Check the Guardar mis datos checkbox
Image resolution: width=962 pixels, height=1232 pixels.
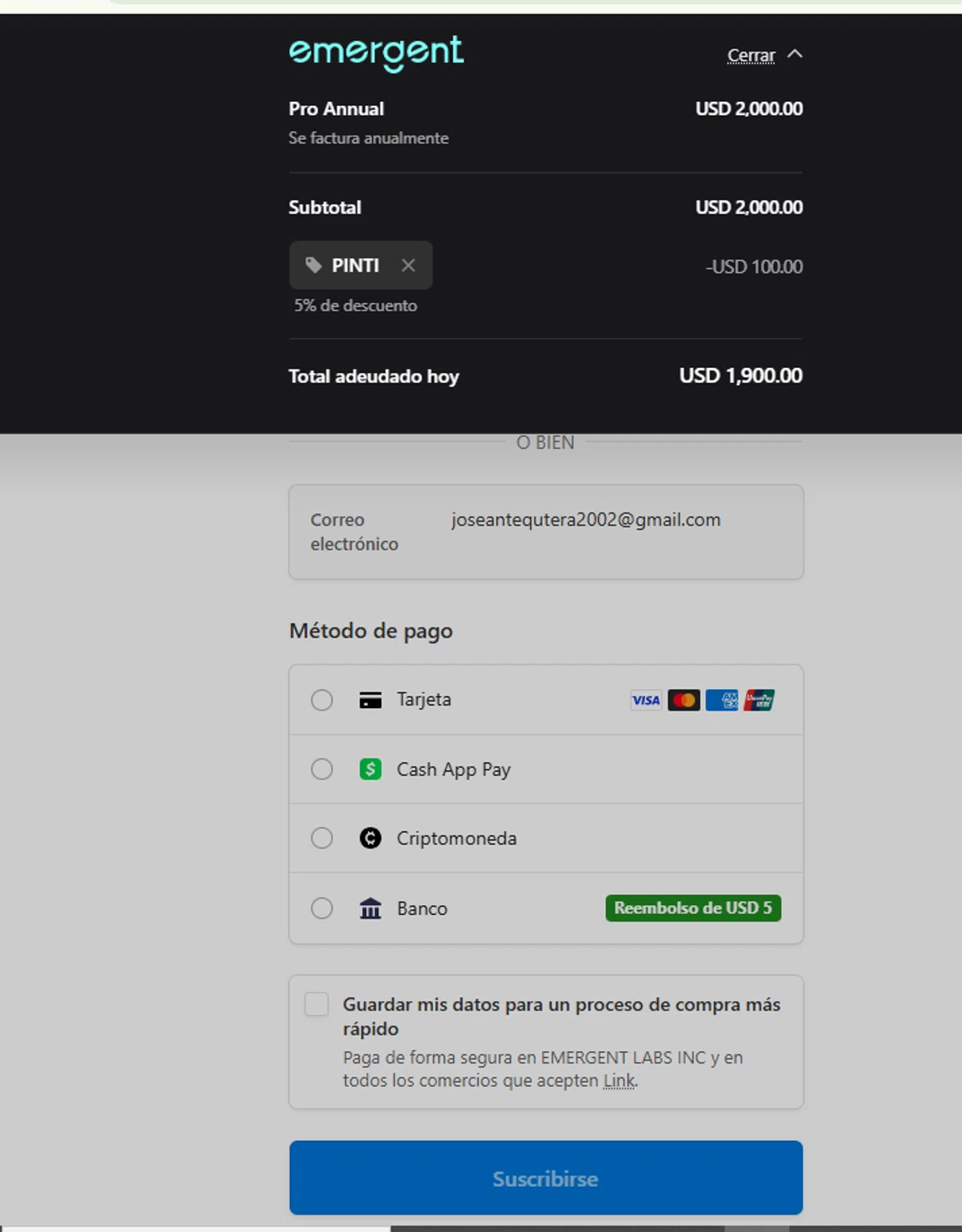316,1004
